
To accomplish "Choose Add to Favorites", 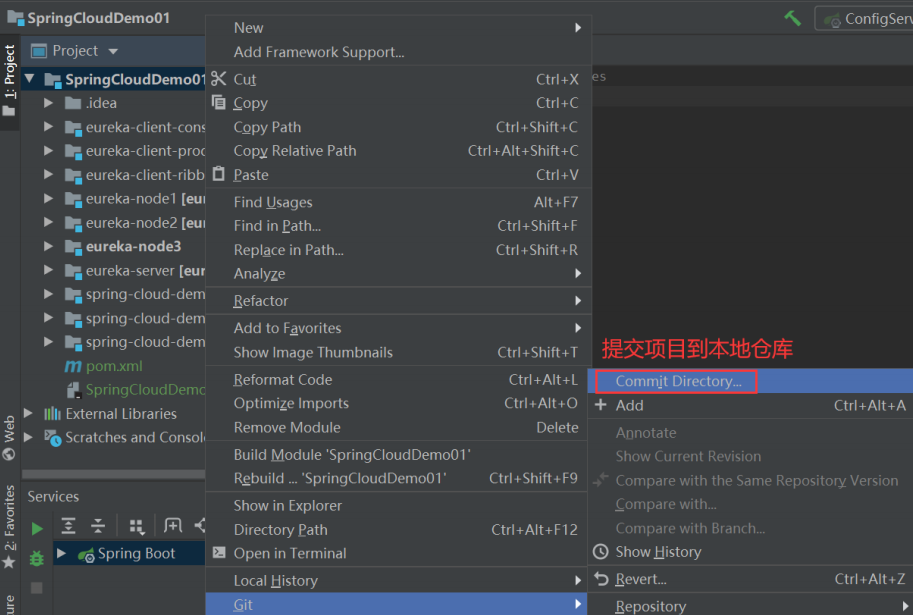I will (398, 328).
